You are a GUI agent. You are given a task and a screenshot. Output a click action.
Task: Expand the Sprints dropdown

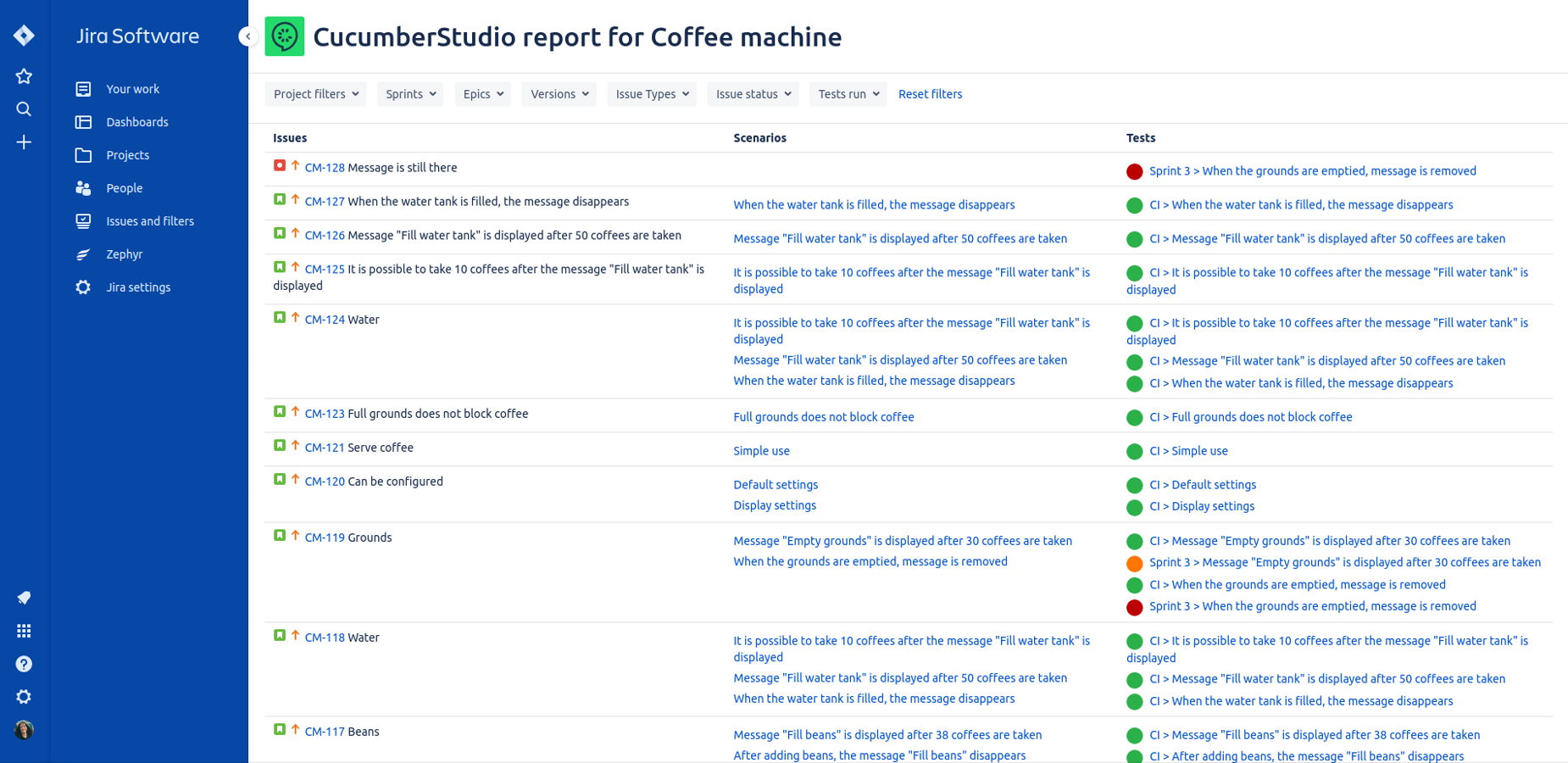point(410,94)
